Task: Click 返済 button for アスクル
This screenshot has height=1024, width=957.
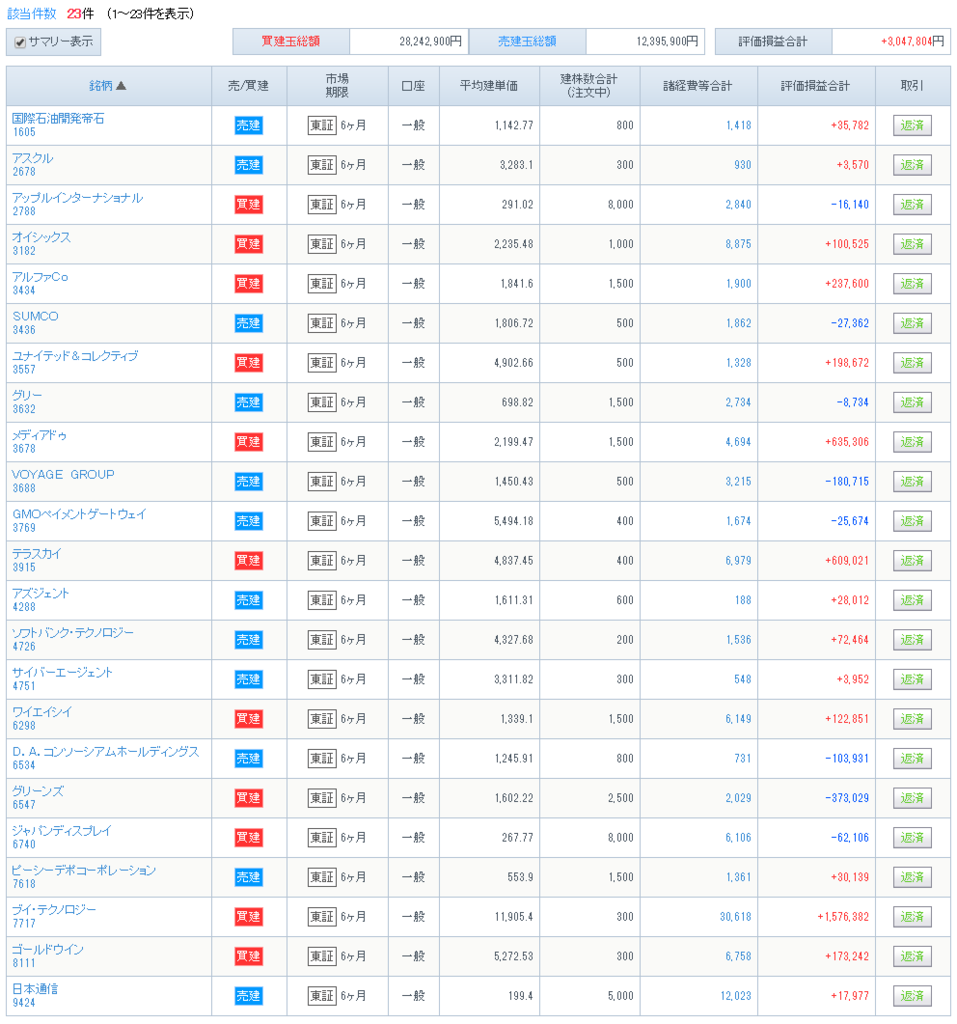Action: click(x=912, y=165)
